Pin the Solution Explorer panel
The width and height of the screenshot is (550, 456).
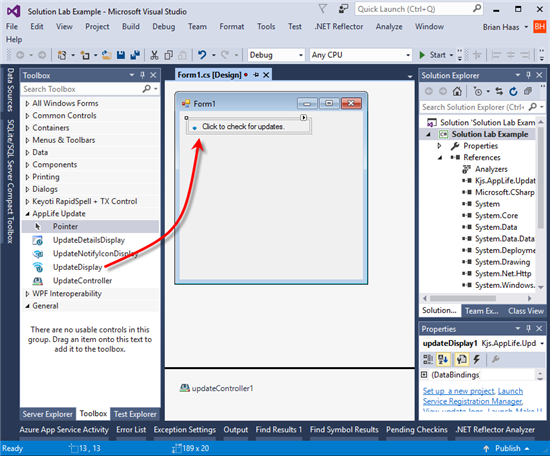tap(528, 75)
